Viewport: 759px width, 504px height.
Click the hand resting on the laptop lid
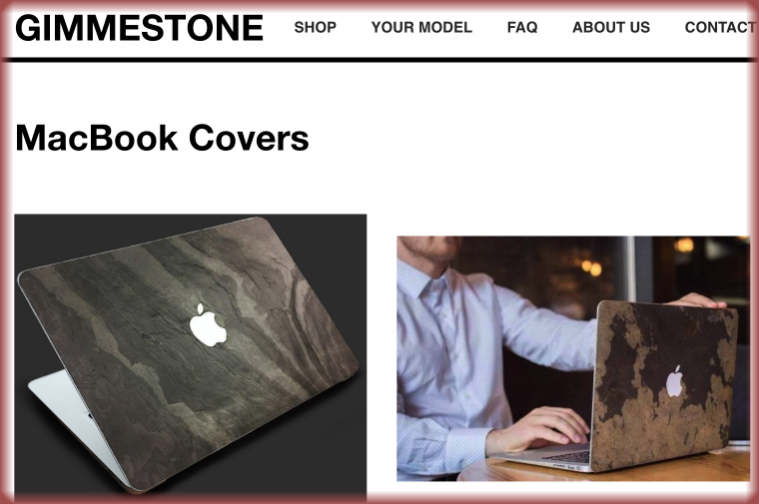pyautogui.click(x=698, y=301)
